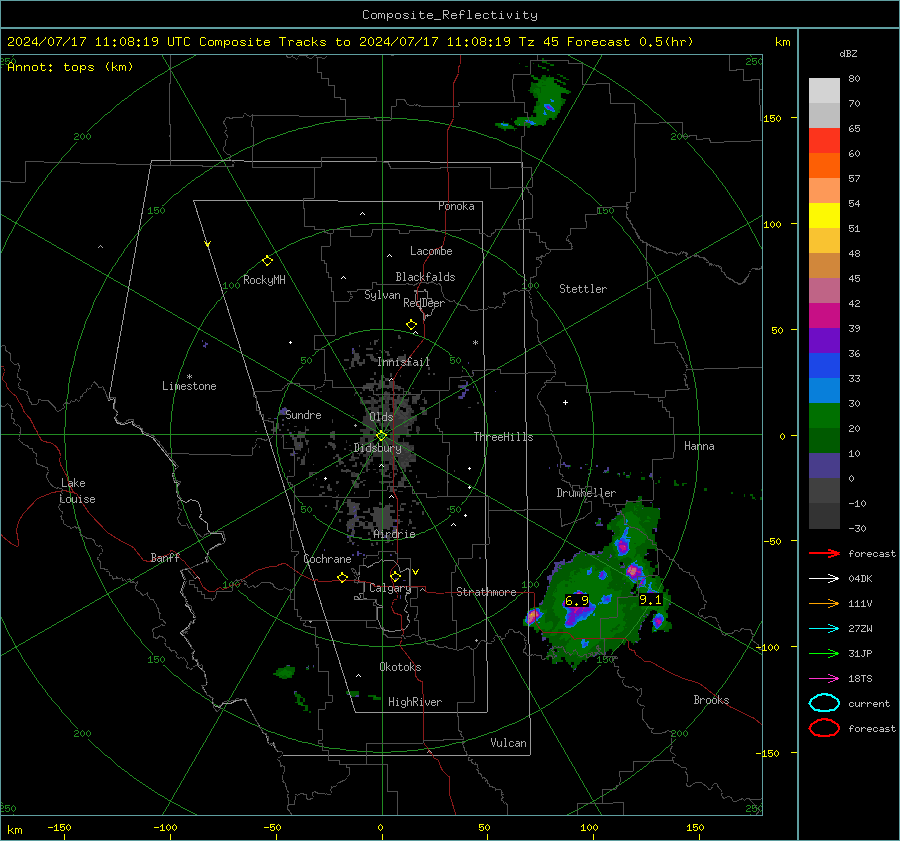Click the Okotoks city label
The image size is (900, 841).
coord(400,667)
